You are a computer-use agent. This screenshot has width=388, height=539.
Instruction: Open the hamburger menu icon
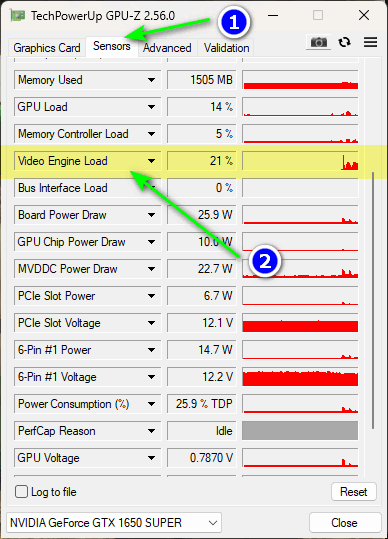click(370, 42)
